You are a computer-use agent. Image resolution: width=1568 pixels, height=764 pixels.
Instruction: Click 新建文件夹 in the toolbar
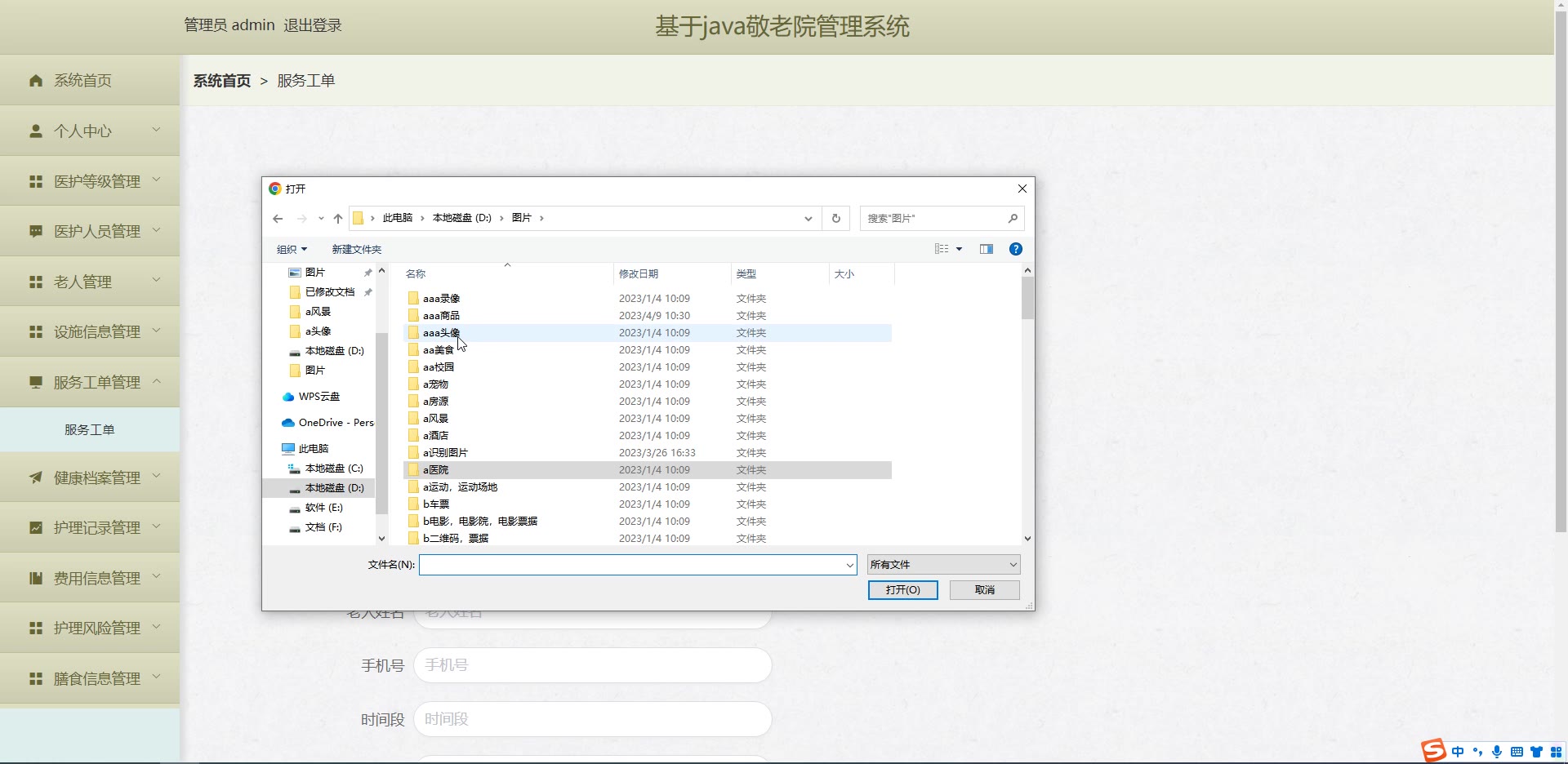pos(356,250)
